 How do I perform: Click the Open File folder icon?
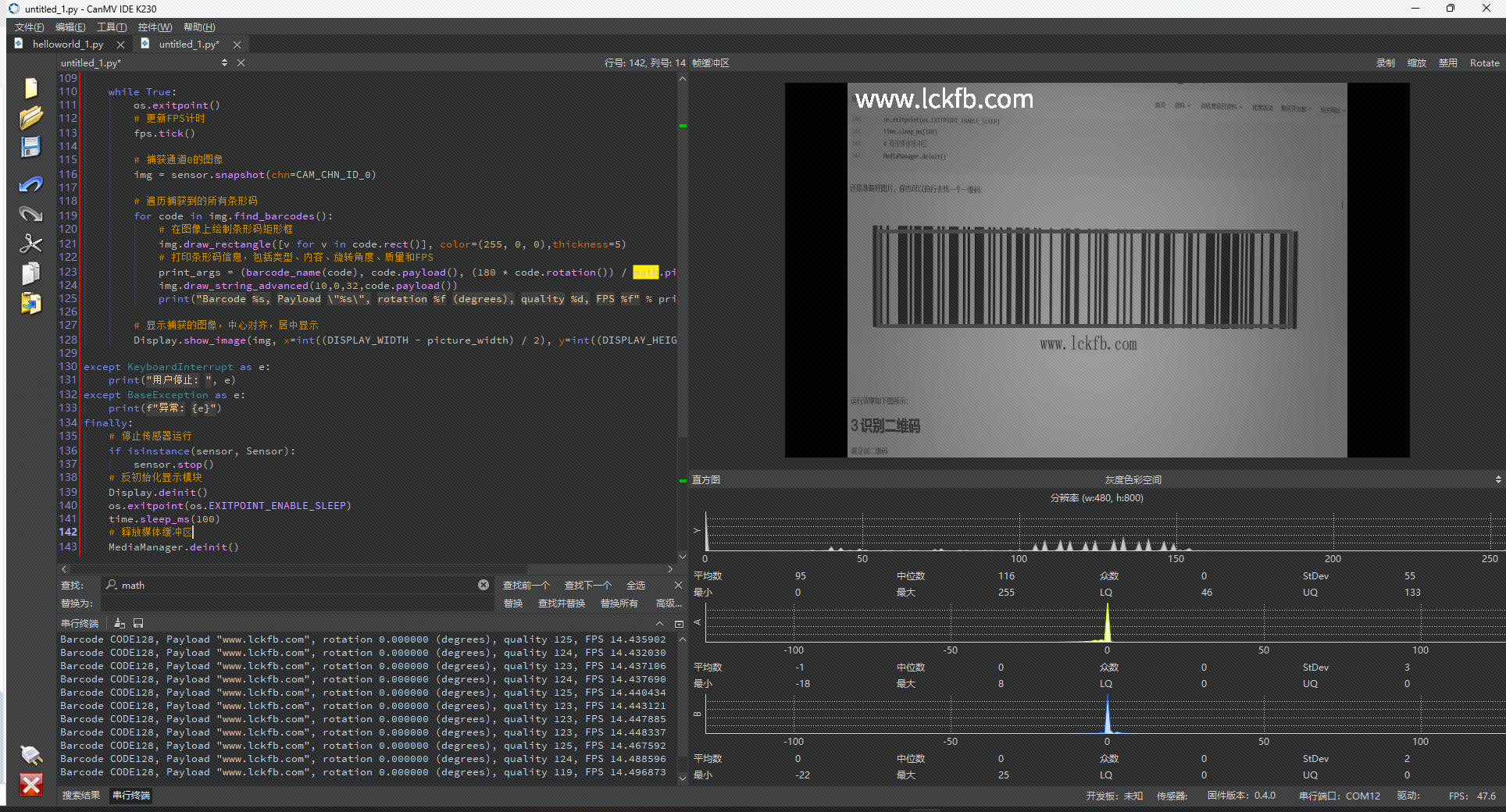click(x=30, y=118)
